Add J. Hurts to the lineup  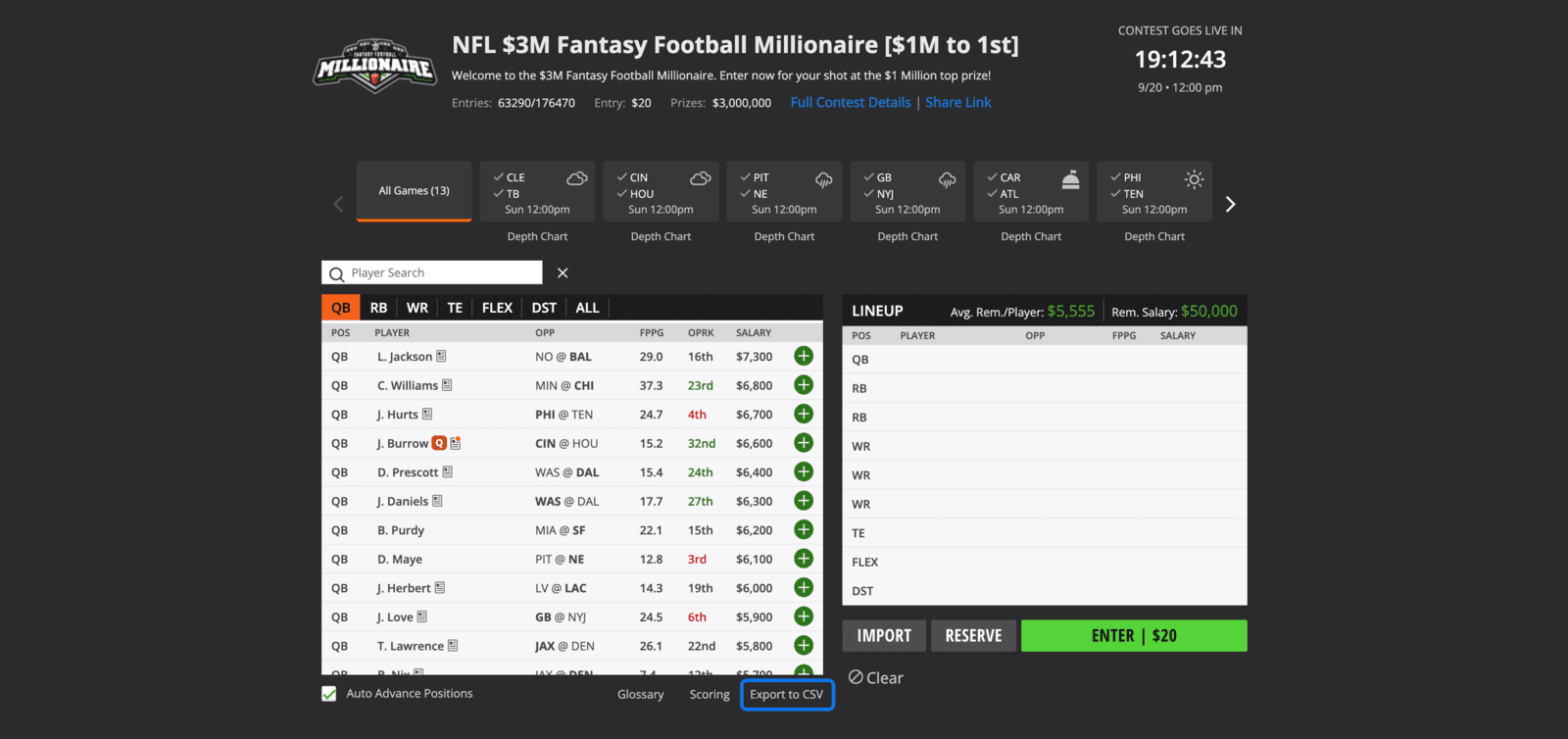pyautogui.click(x=804, y=414)
